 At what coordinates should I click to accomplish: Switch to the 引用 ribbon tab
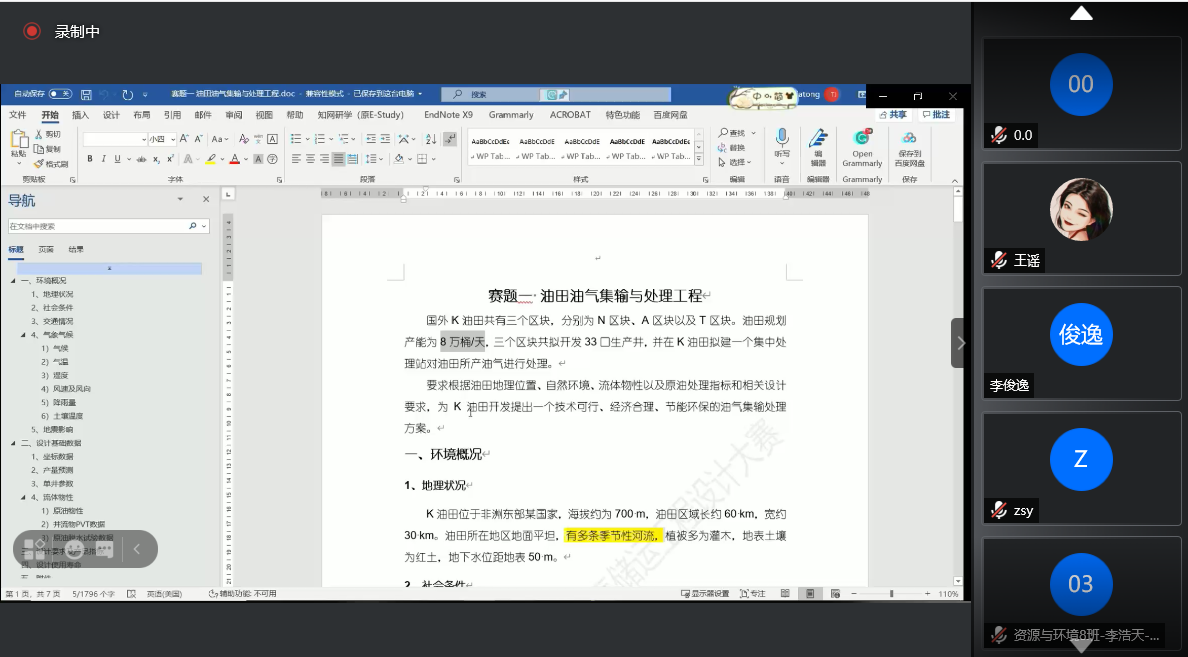pyautogui.click(x=173, y=115)
